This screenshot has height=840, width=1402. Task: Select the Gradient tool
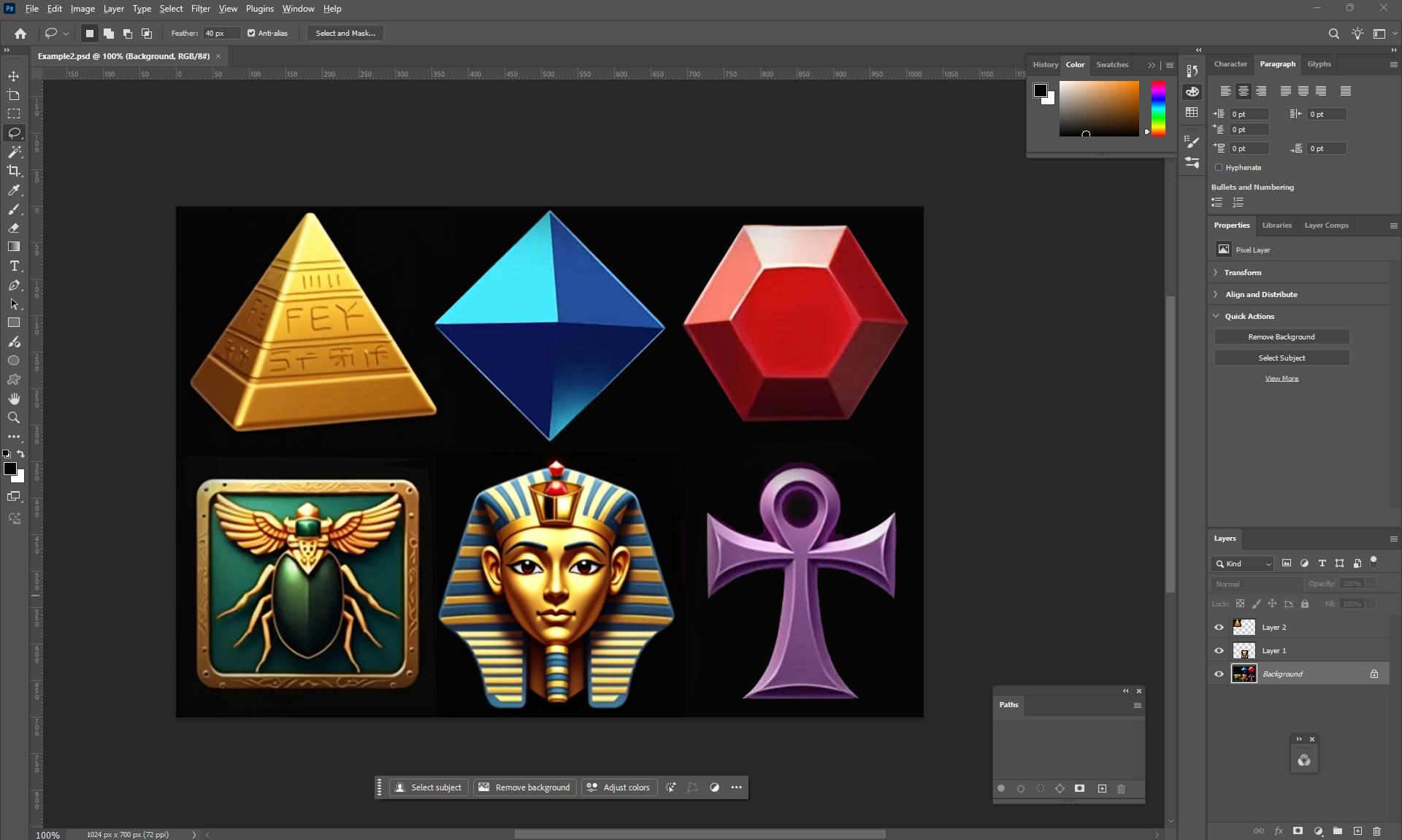click(14, 247)
